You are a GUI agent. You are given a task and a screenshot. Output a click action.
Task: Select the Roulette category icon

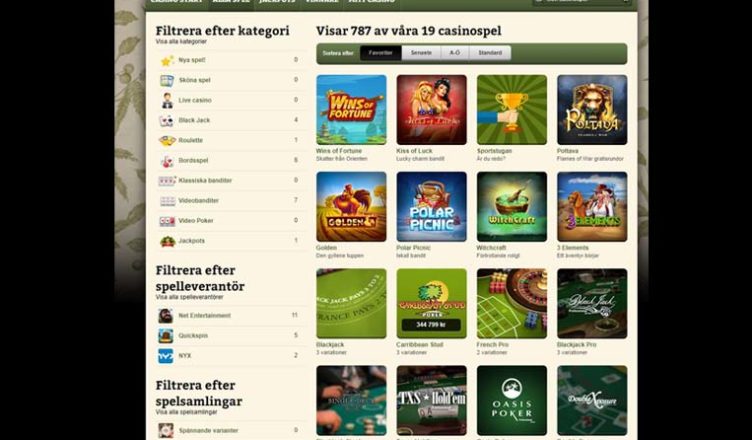click(x=167, y=141)
